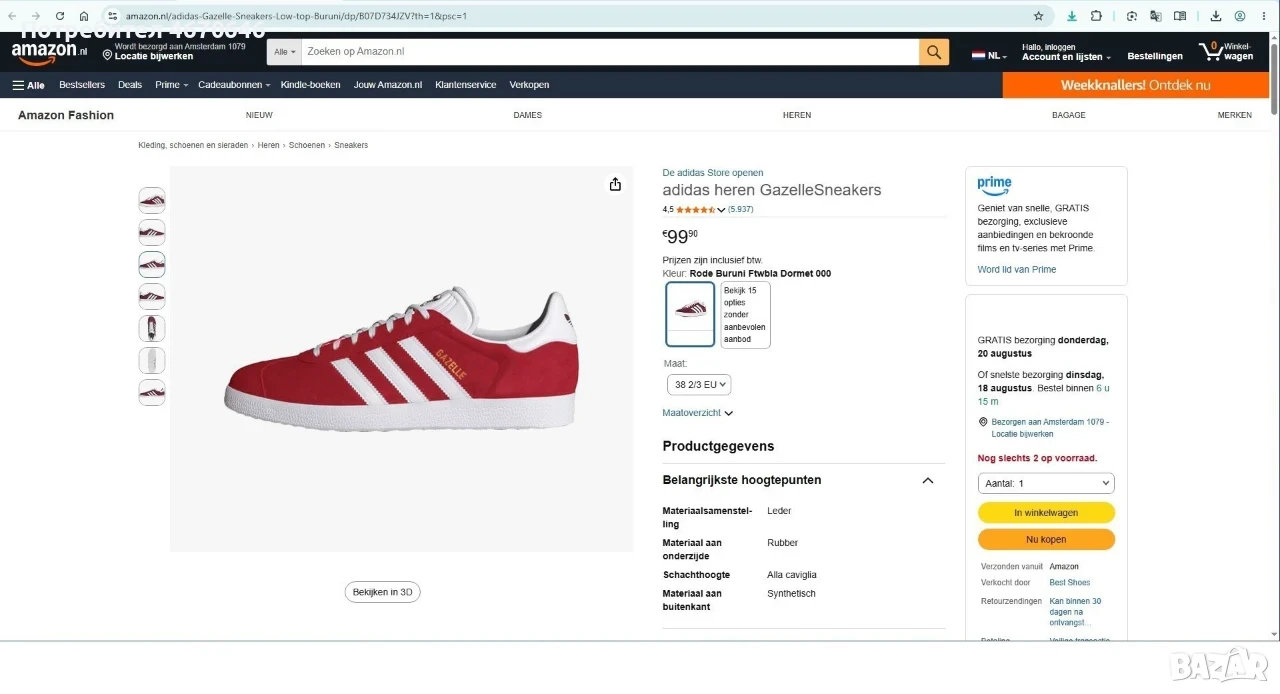Screen dimensions: 1280x694
Task: Select the last shoe thumbnail
Action: pyautogui.click(x=152, y=393)
